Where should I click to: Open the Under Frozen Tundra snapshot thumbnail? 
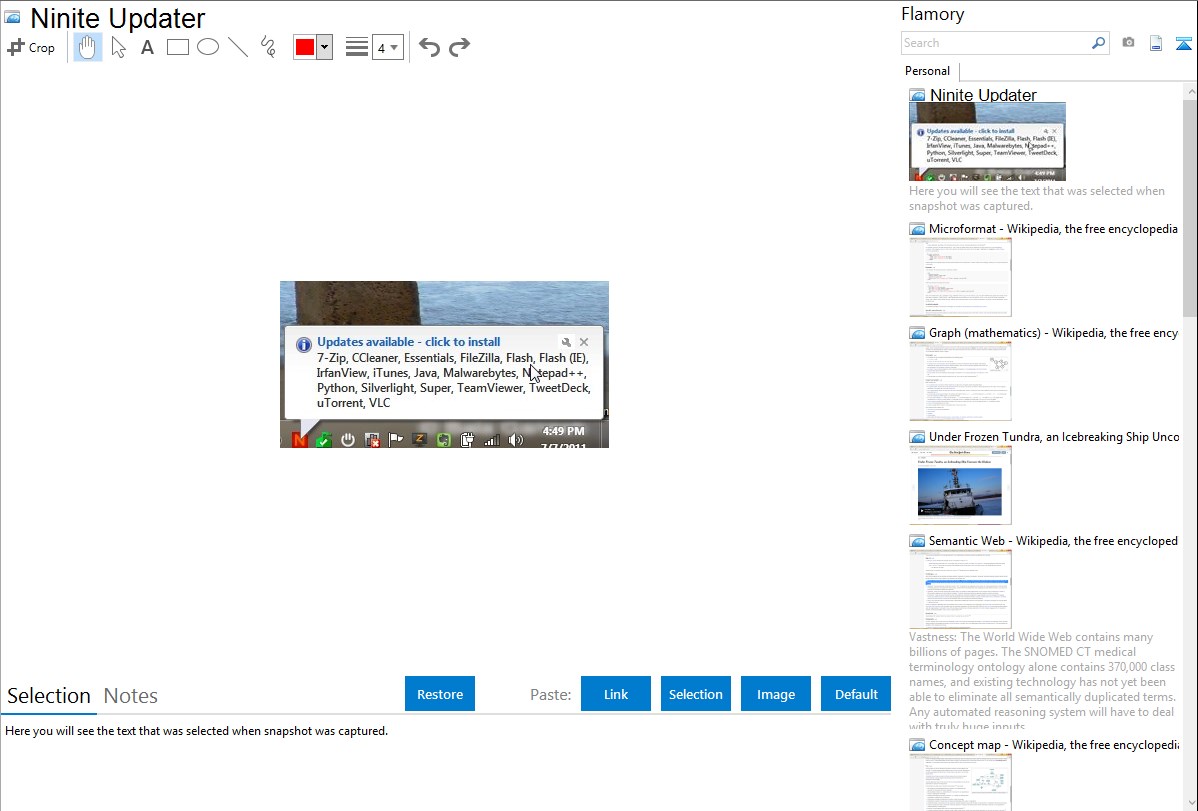coord(960,485)
